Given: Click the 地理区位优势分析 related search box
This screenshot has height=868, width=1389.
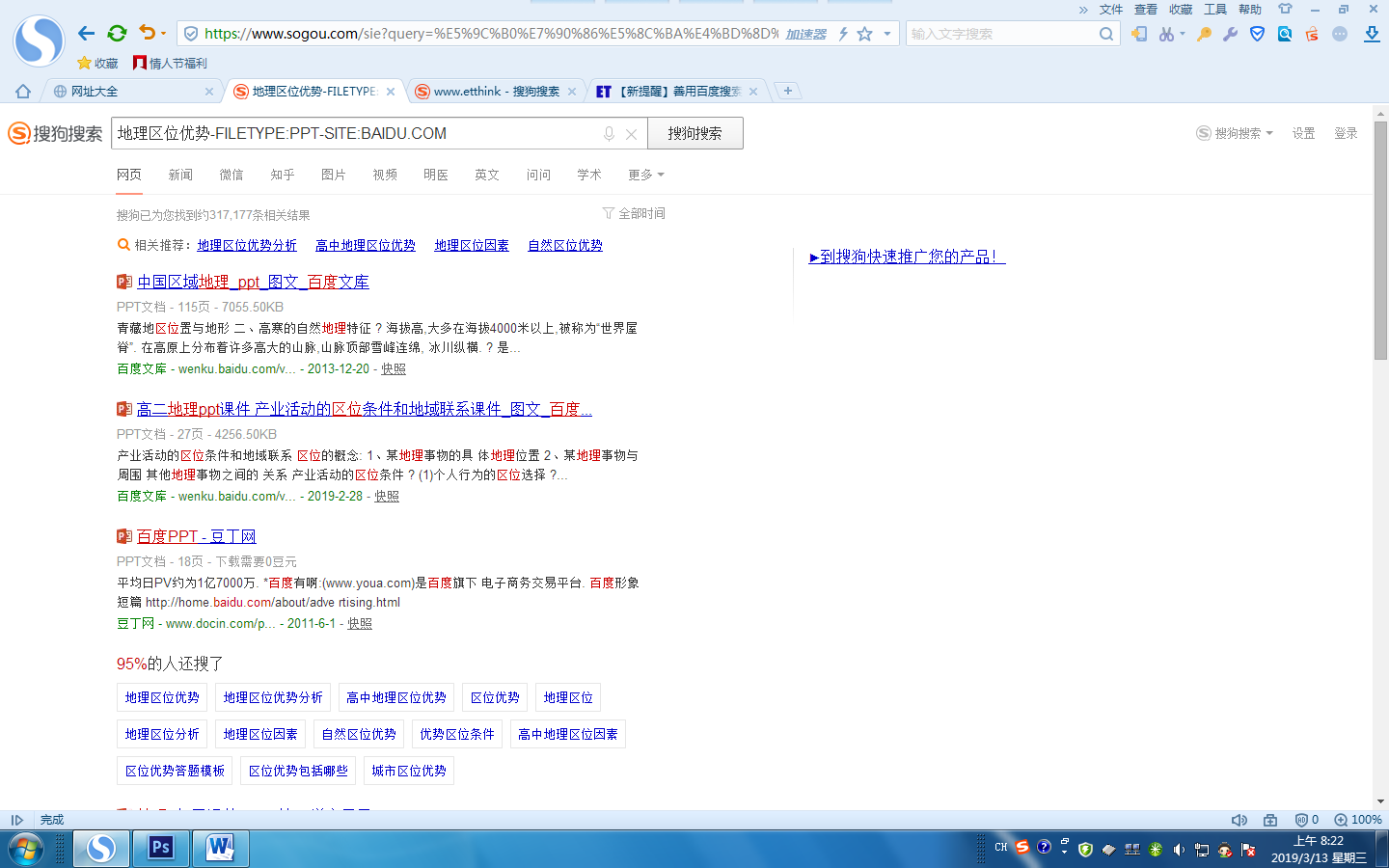Looking at the screenshot, I should coord(273,697).
